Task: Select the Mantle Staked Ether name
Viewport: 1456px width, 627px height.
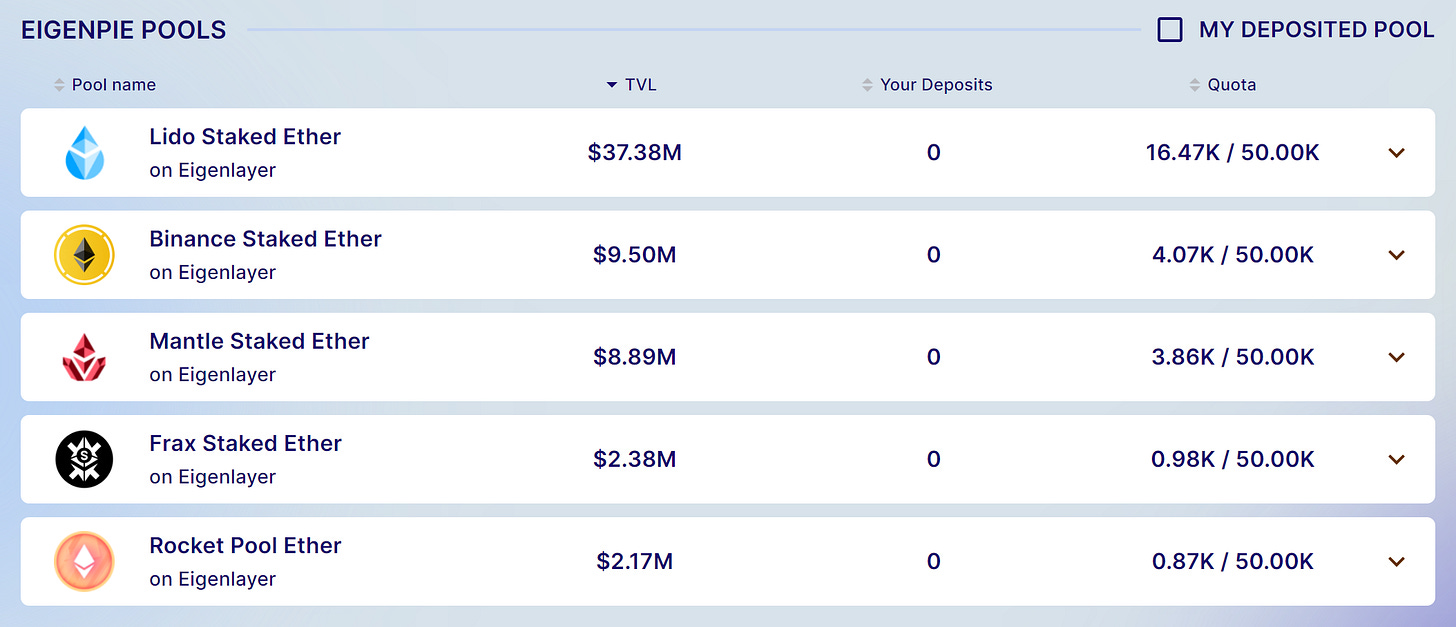Action: point(259,341)
